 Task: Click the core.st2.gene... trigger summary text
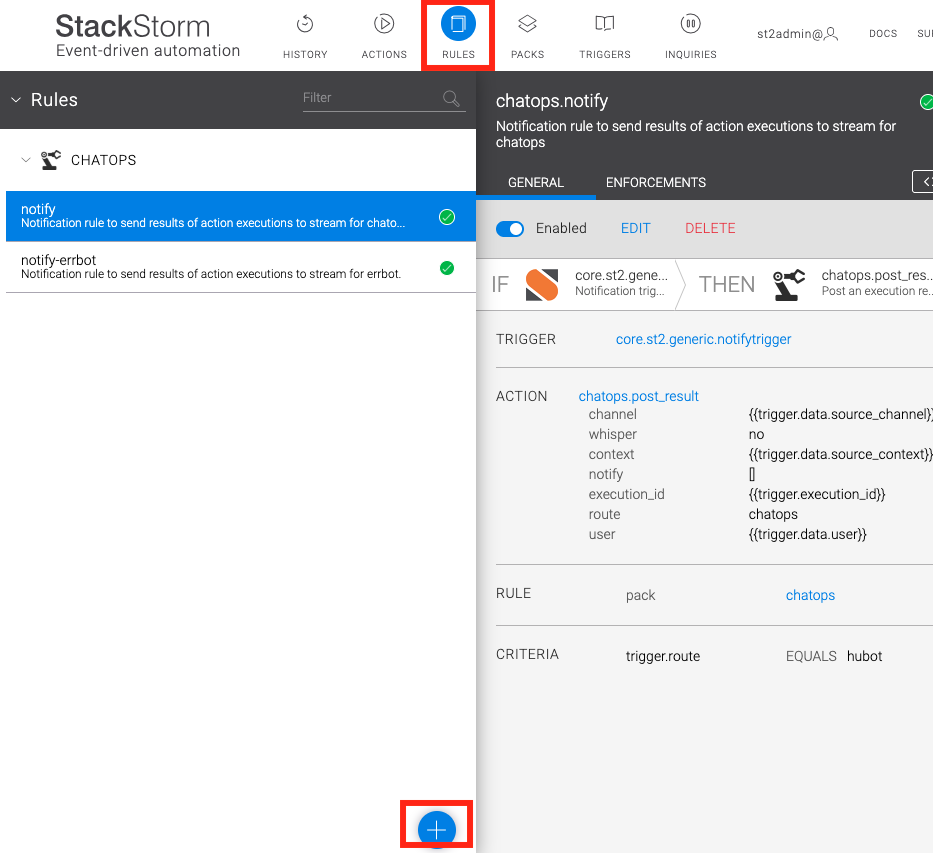621,275
